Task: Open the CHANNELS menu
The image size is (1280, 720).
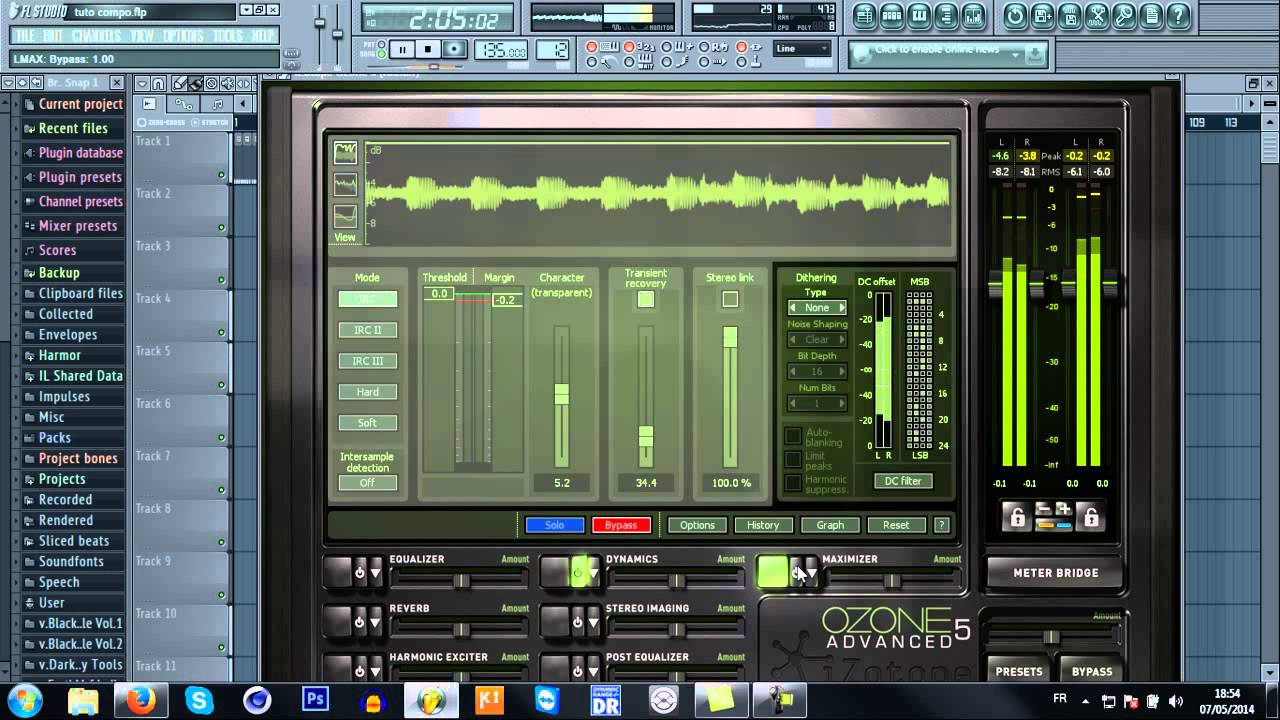Action: (96, 36)
